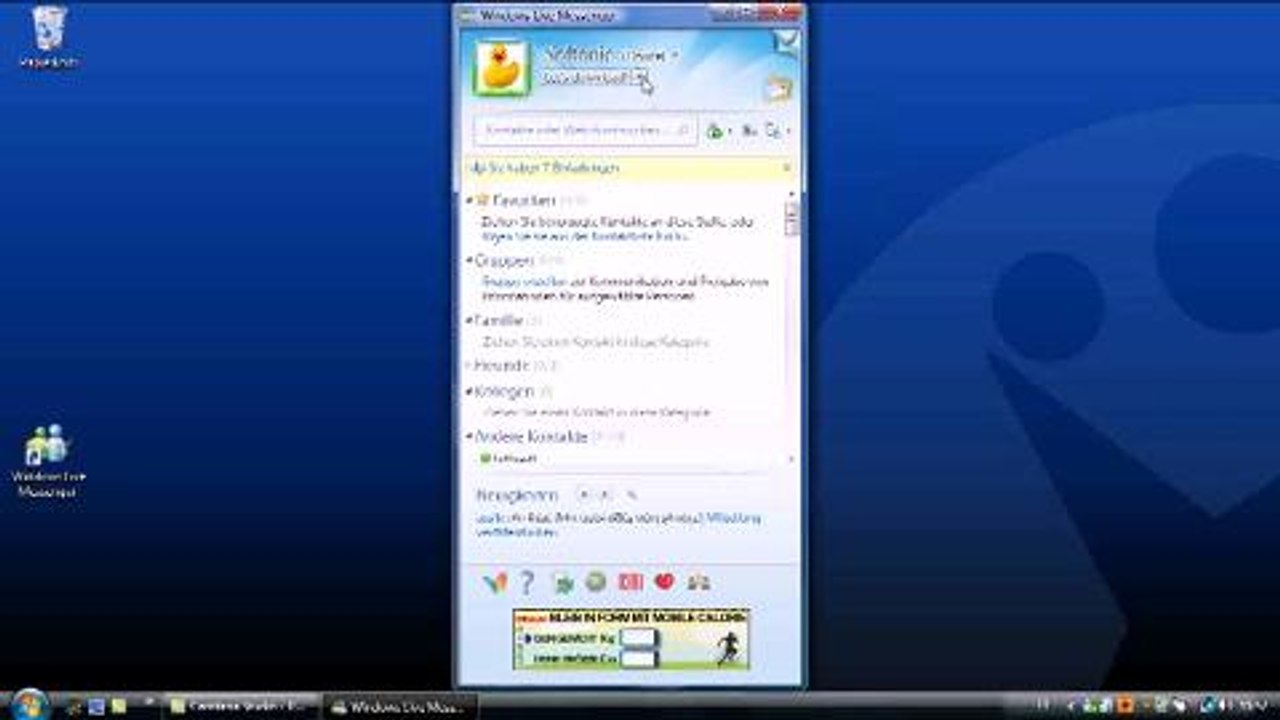The image size is (1280, 720).
Task: Click the second input box in the ad banner
Action: coord(637,658)
